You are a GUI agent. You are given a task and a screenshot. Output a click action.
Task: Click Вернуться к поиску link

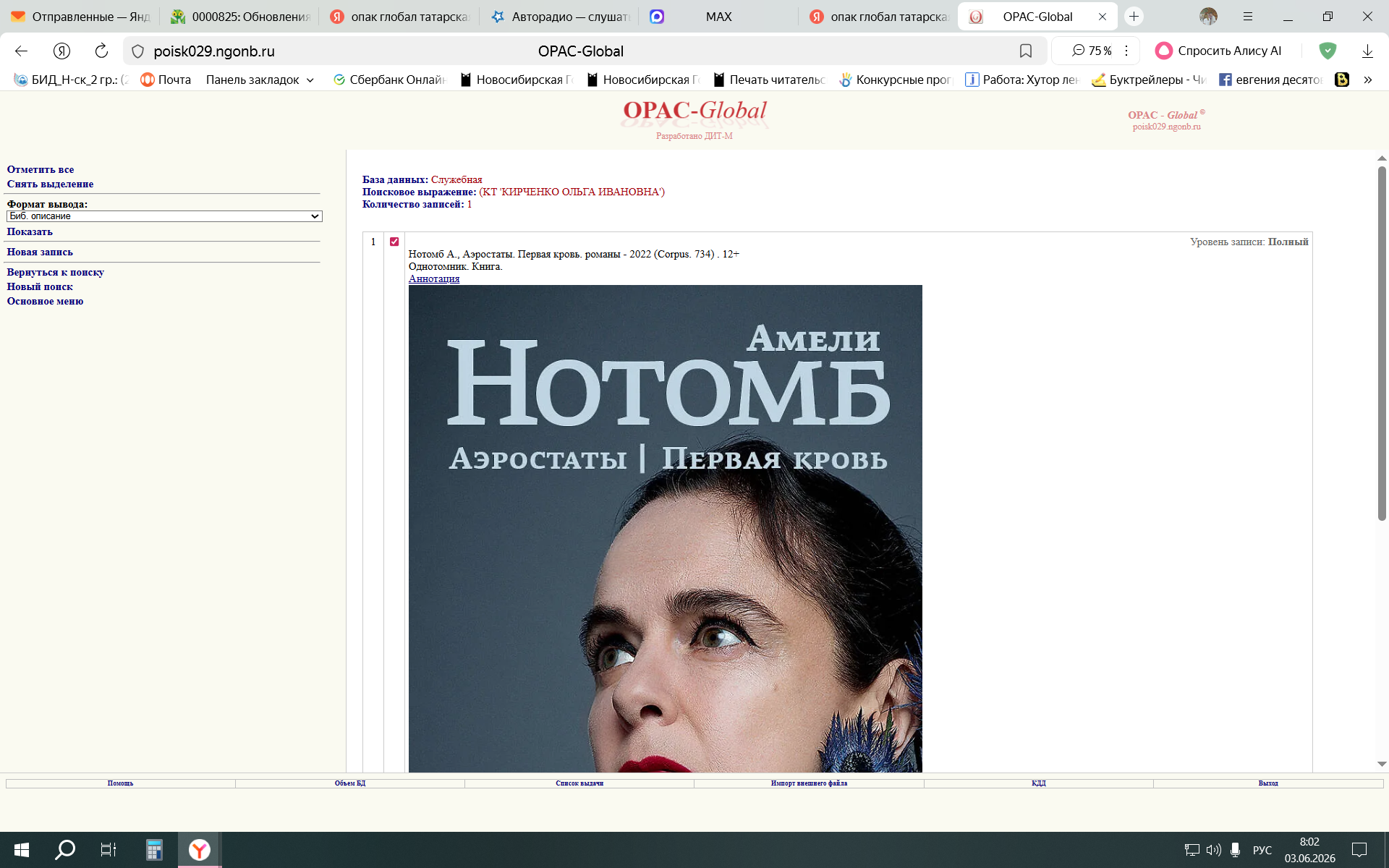point(56,272)
